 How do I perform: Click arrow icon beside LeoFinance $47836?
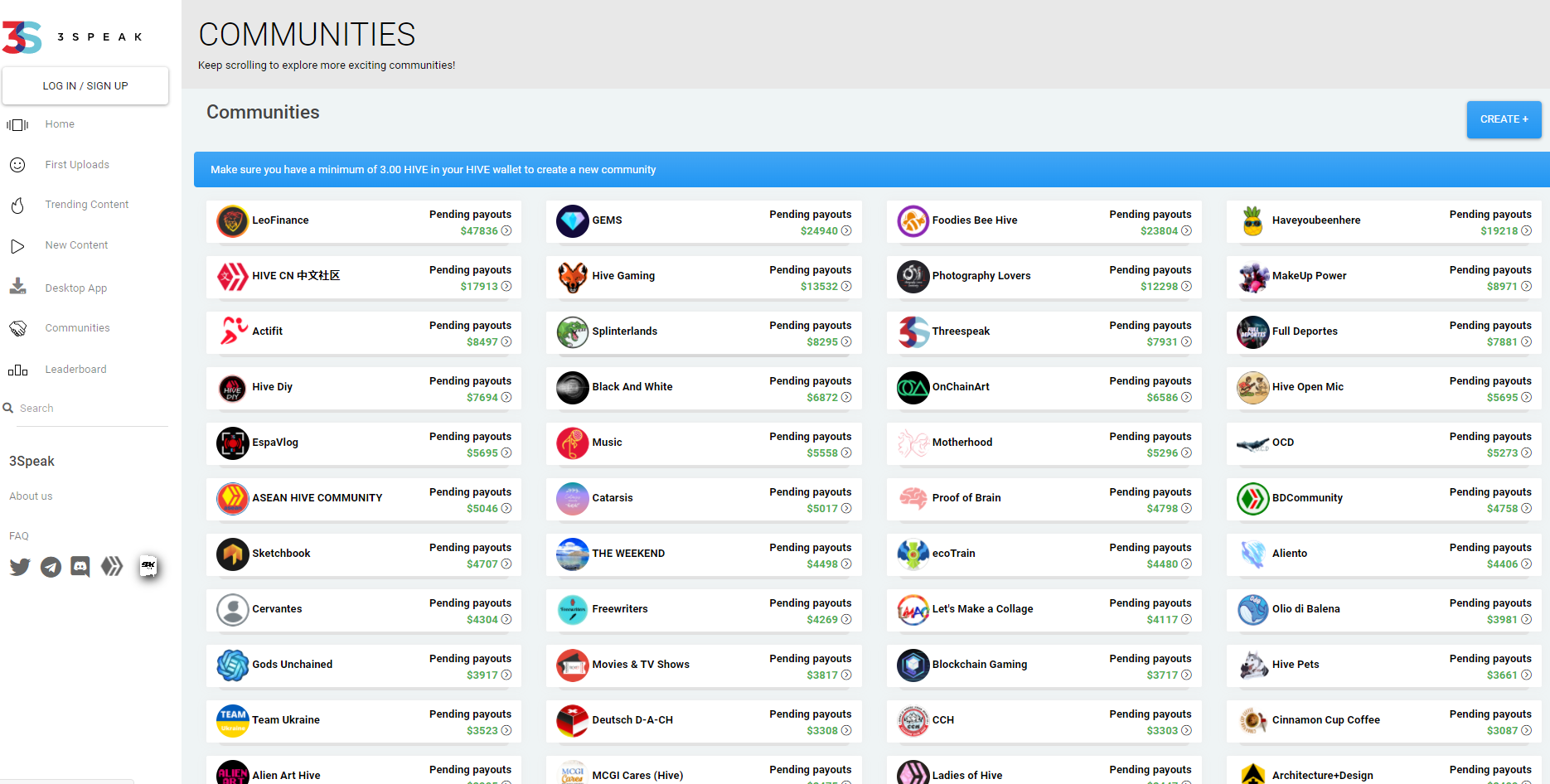506,231
